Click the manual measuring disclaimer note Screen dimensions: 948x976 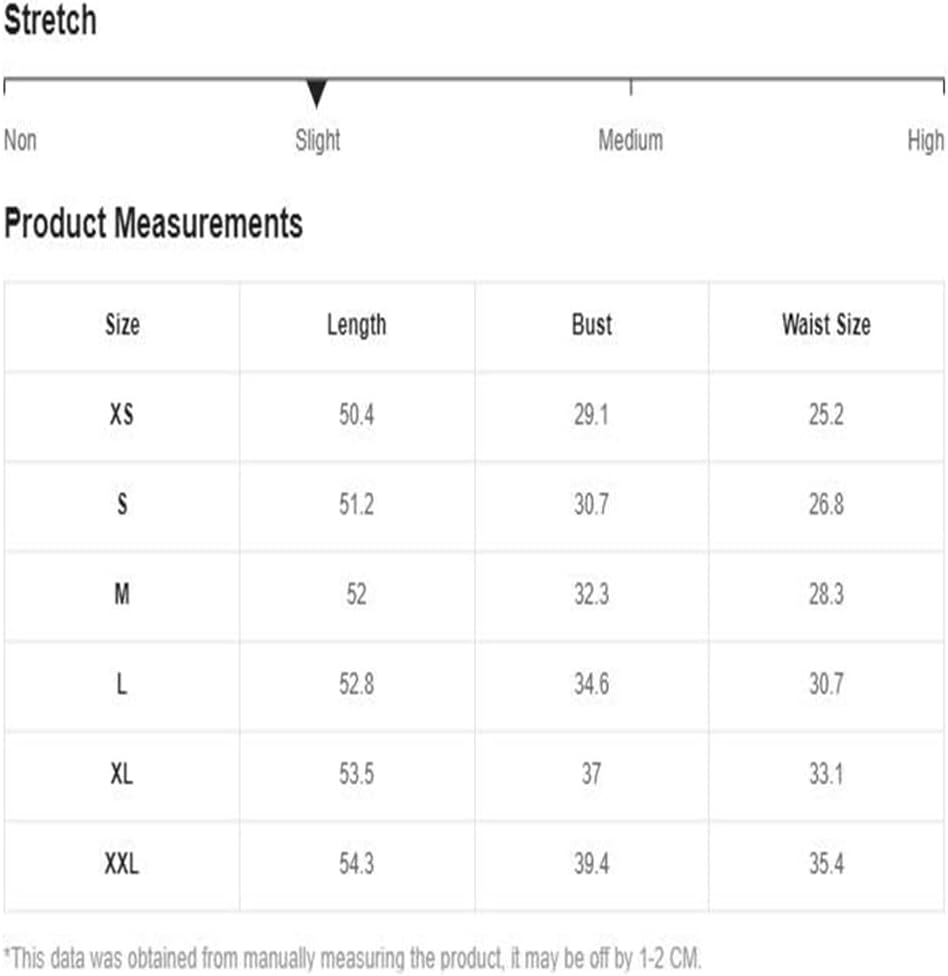coord(352,958)
